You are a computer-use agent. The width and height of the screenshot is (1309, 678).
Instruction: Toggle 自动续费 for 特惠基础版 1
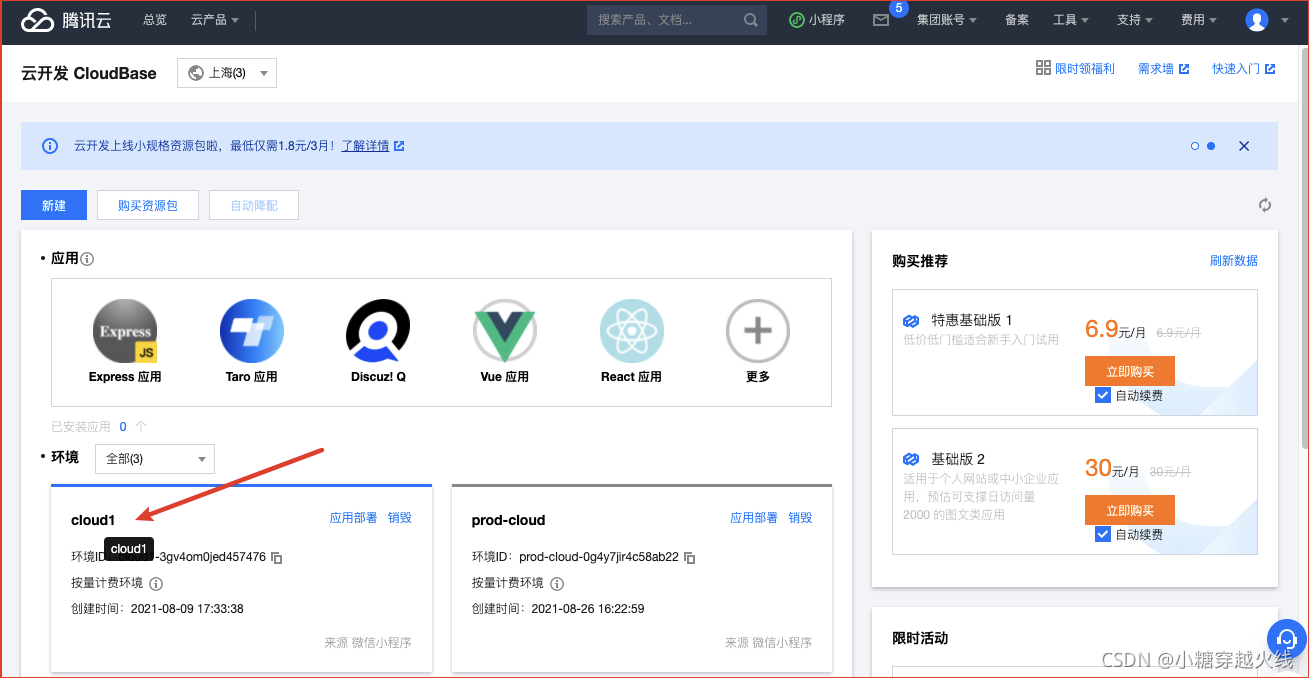tap(1103, 395)
